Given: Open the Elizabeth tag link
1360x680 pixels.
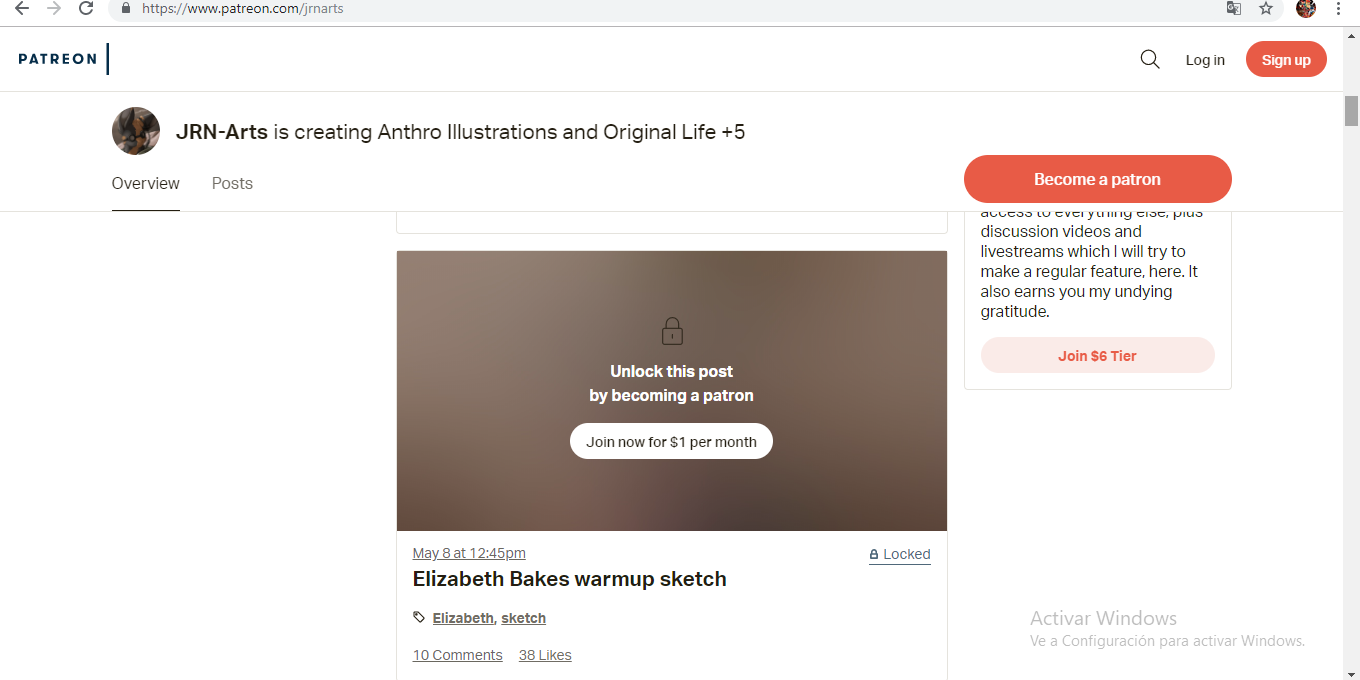Looking at the screenshot, I should coord(463,618).
